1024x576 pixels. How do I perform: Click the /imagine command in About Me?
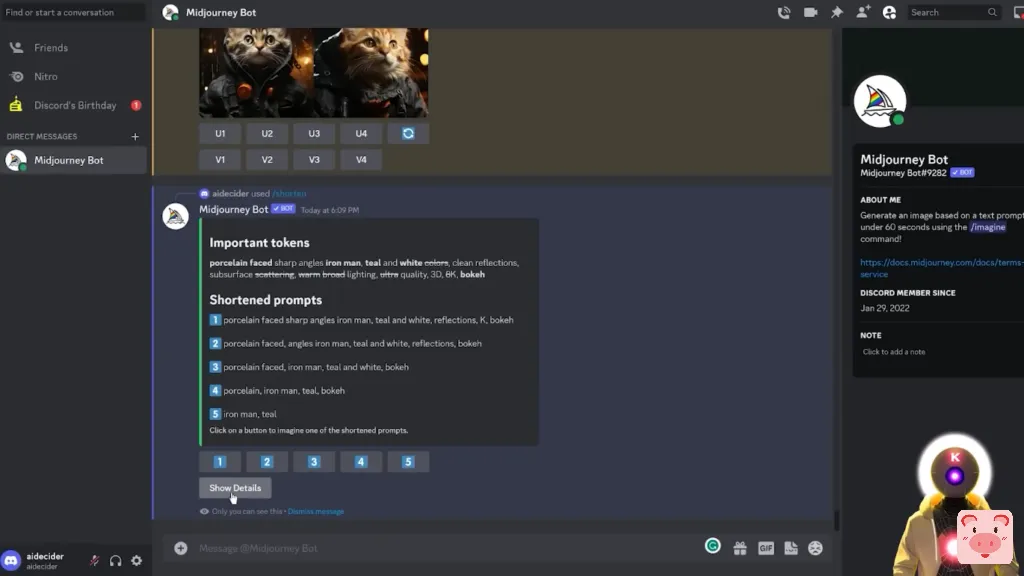[x=987, y=227]
